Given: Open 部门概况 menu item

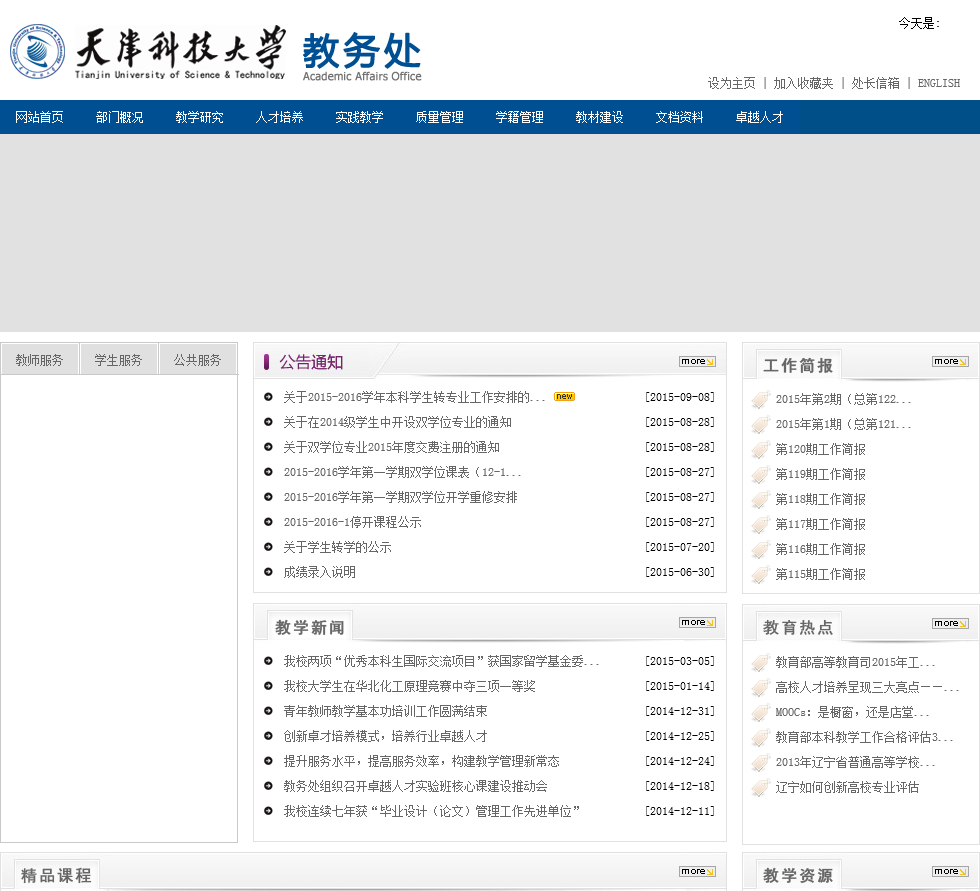Looking at the screenshot, I should (x=119, y=117).
